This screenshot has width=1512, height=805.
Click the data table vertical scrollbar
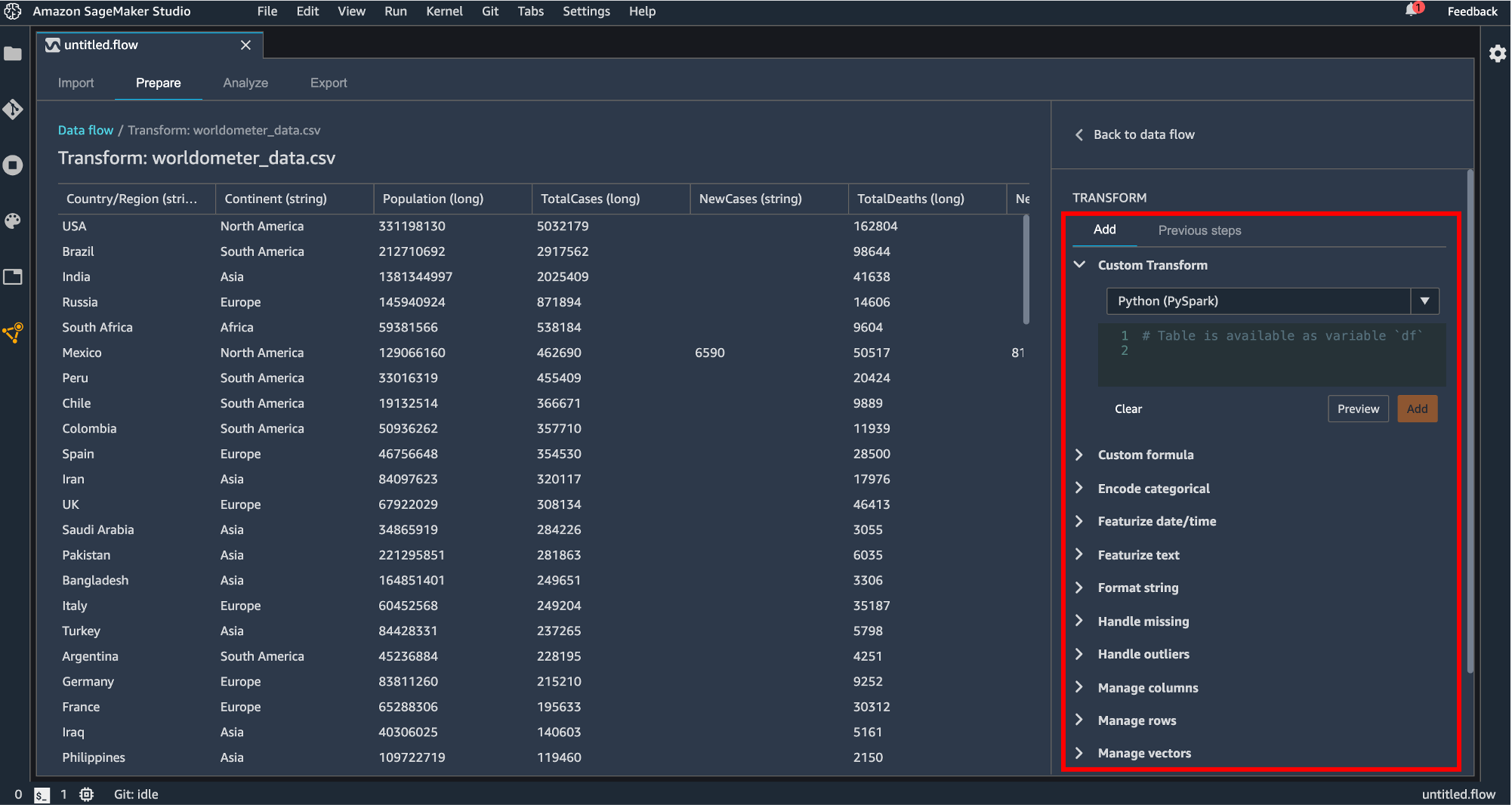point(1026,270)
